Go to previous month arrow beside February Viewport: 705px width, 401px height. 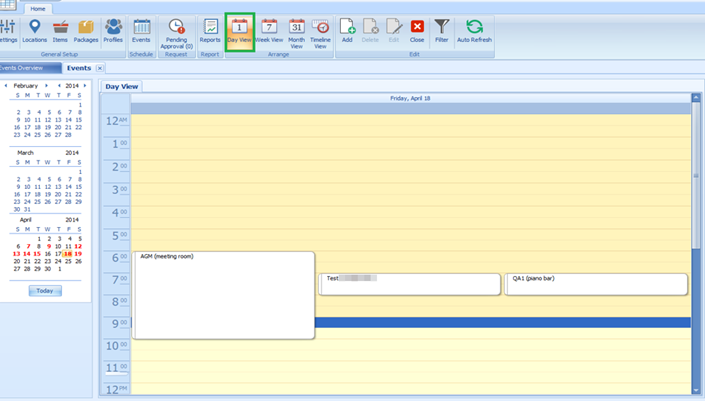coord(6,85)
